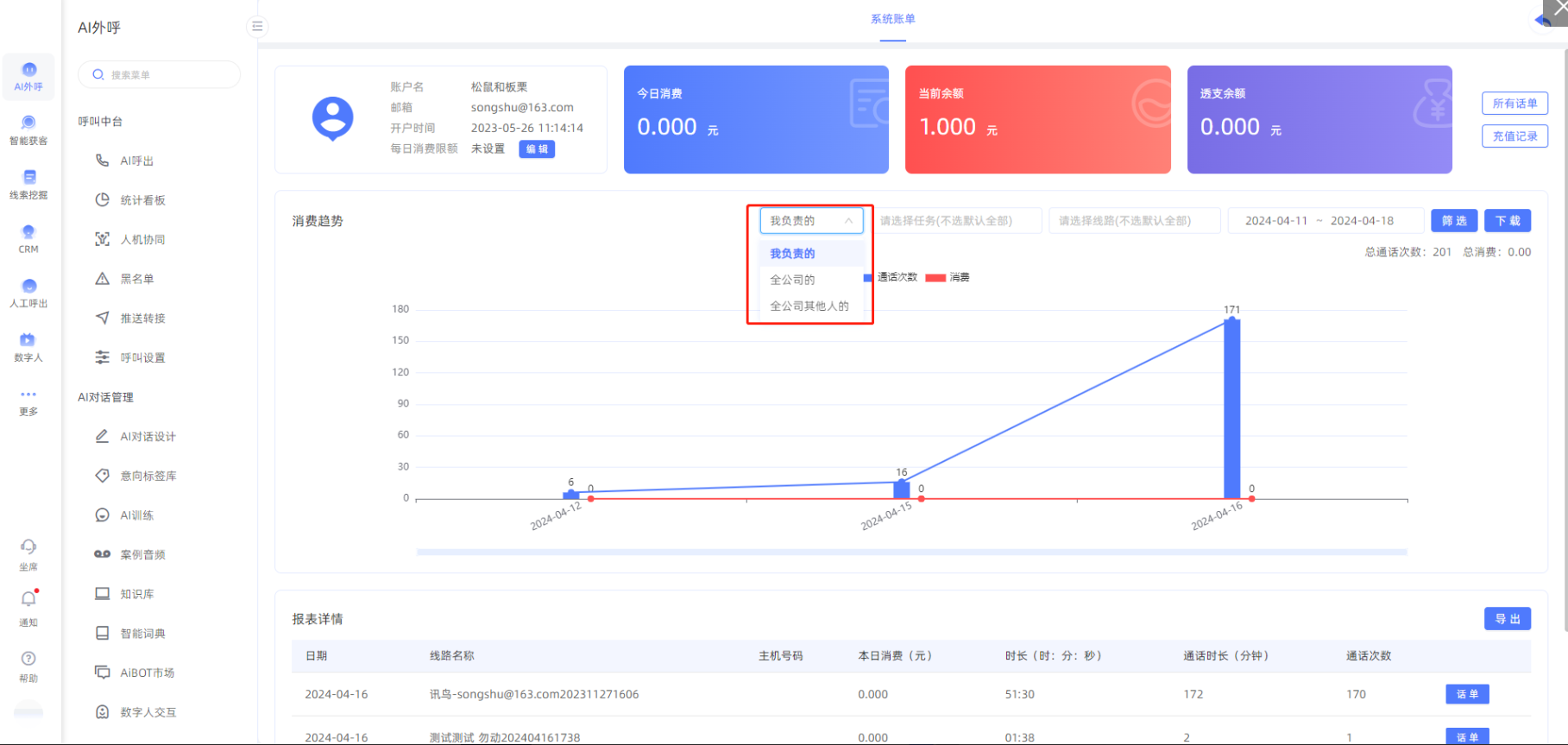This screenshot has width=1568, height=745.
Task: Open 统计看板 in the side menu
Action: [x=142, y=200]
